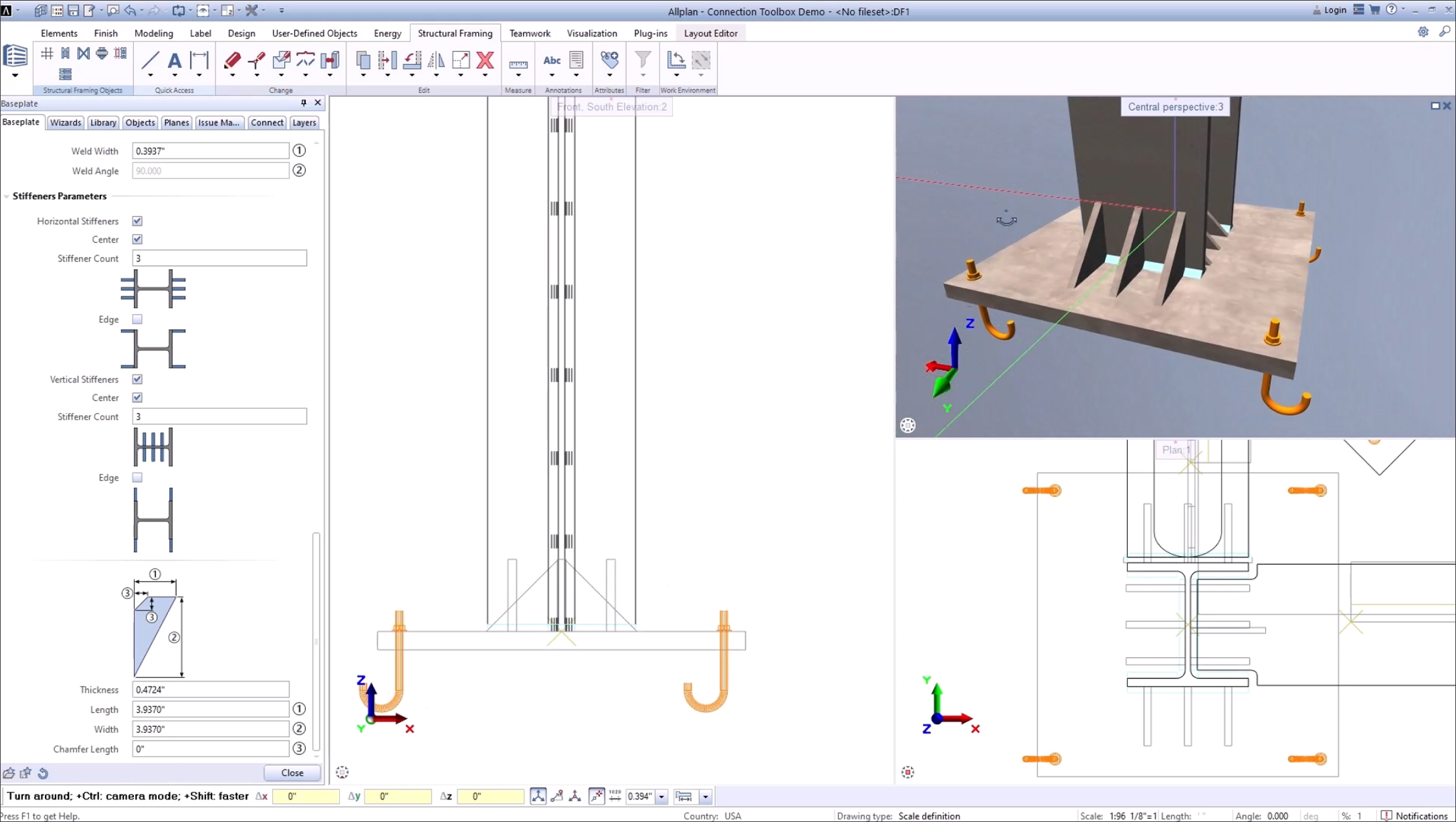Pin the Baseplate panel
The image size is (1456, 822).
coord(304,102)
